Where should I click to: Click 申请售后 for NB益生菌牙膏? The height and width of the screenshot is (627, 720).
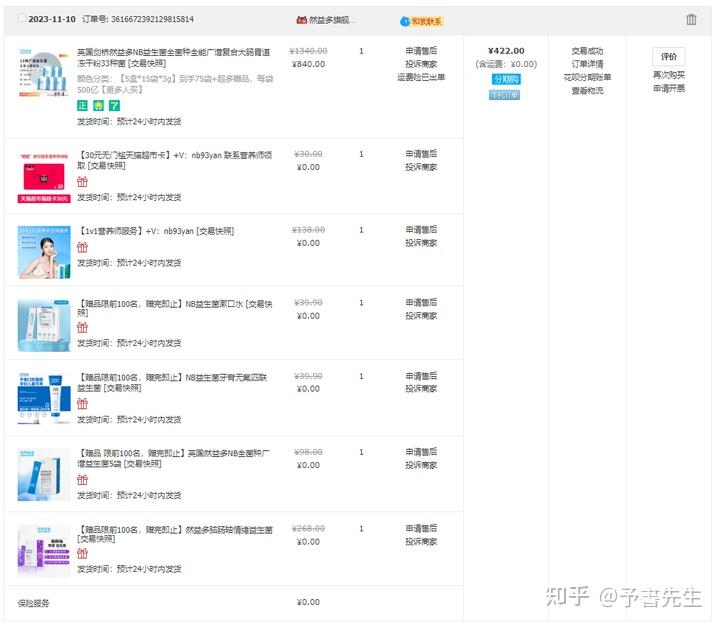(x=421, y=375)
